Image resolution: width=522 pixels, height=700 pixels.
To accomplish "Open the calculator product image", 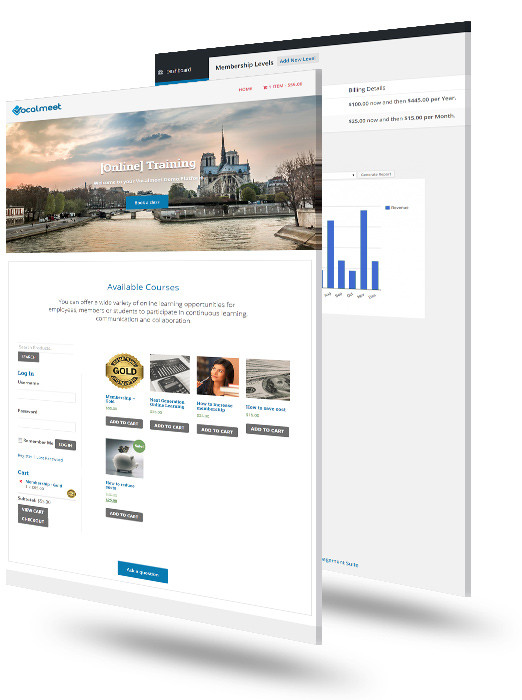I will click(x=170, y=374).
